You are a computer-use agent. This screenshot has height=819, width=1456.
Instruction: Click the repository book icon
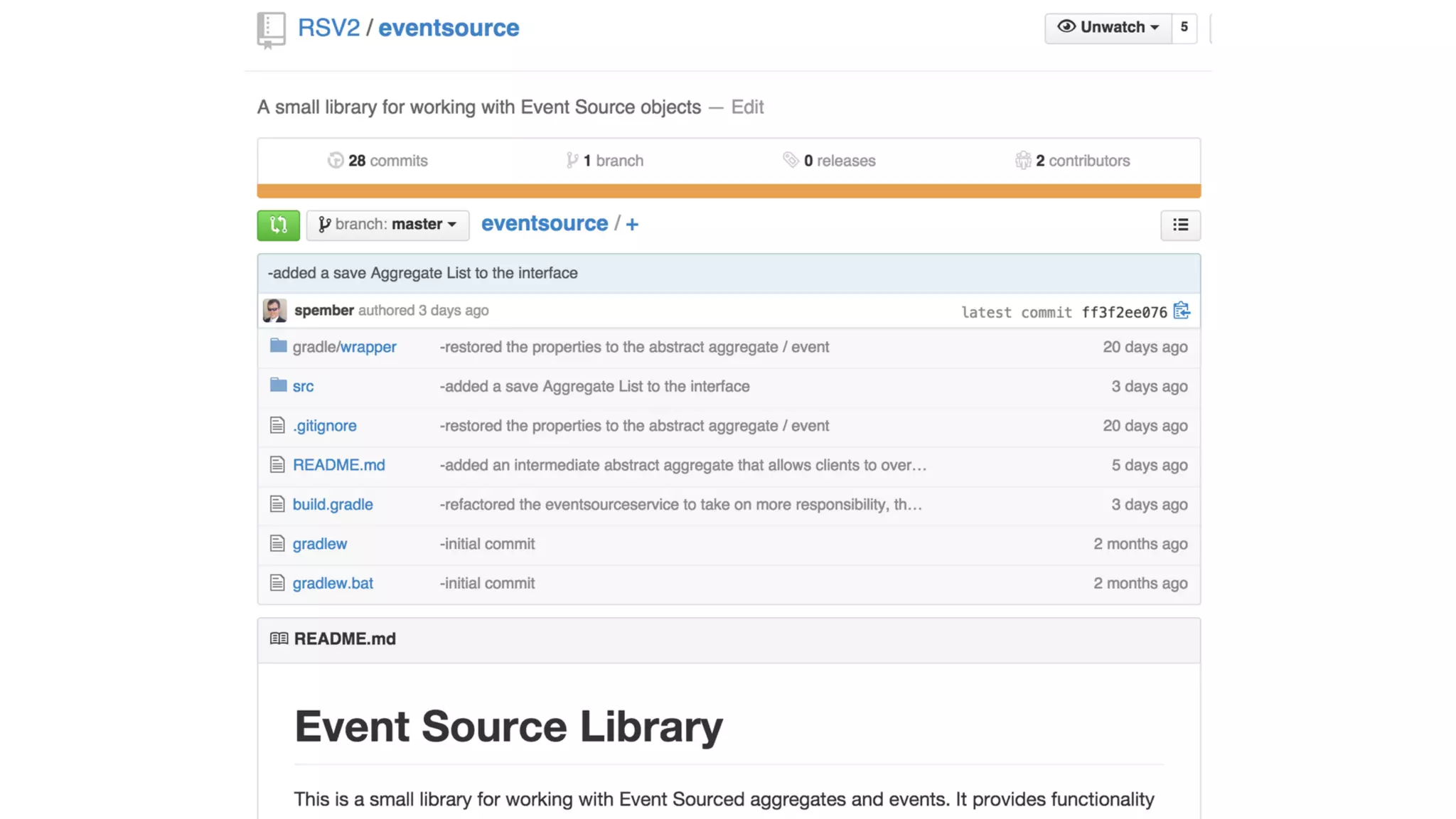tap(271, 30)
